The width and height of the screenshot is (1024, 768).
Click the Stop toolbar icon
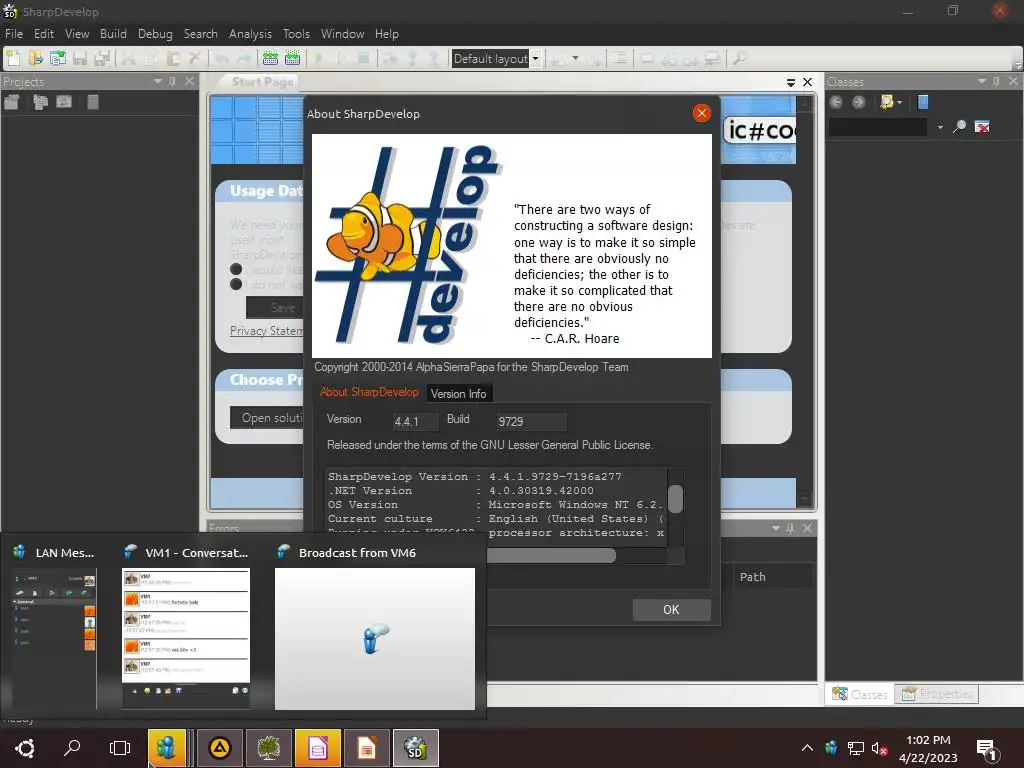pos(364,59)
